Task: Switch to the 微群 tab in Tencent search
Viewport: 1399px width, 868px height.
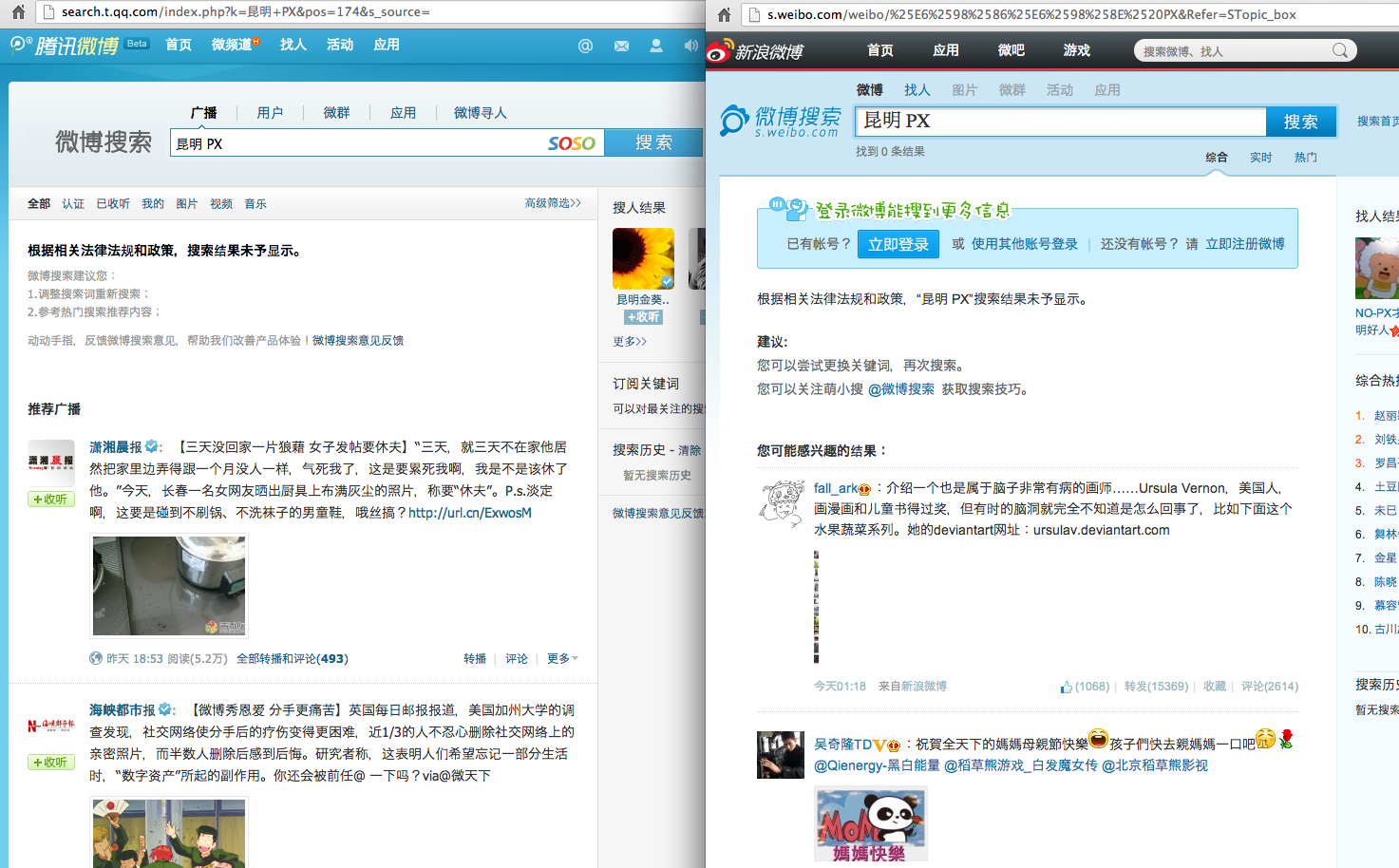Action: (336, 113)
